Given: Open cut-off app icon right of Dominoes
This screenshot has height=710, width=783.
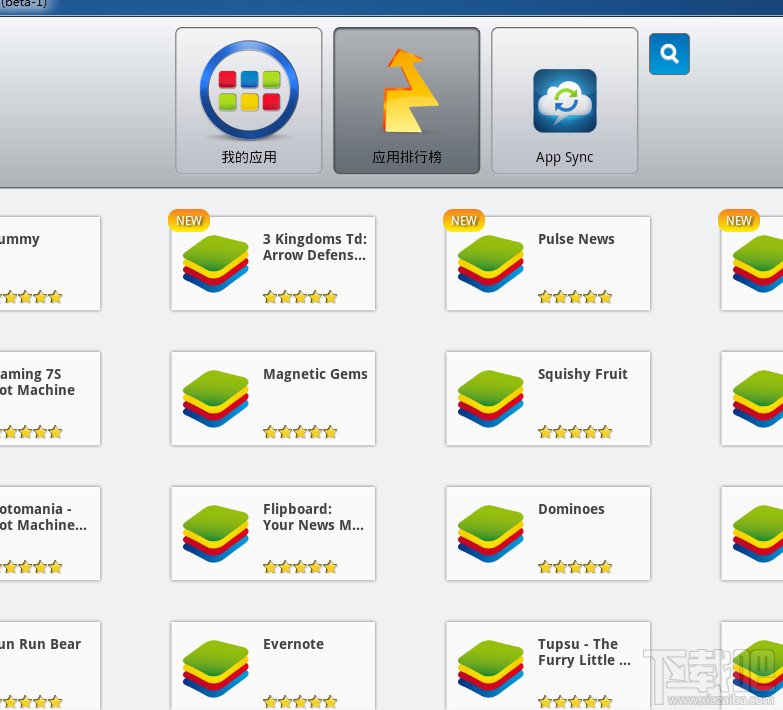Looking at the screenshot, I should pos(758,533).
